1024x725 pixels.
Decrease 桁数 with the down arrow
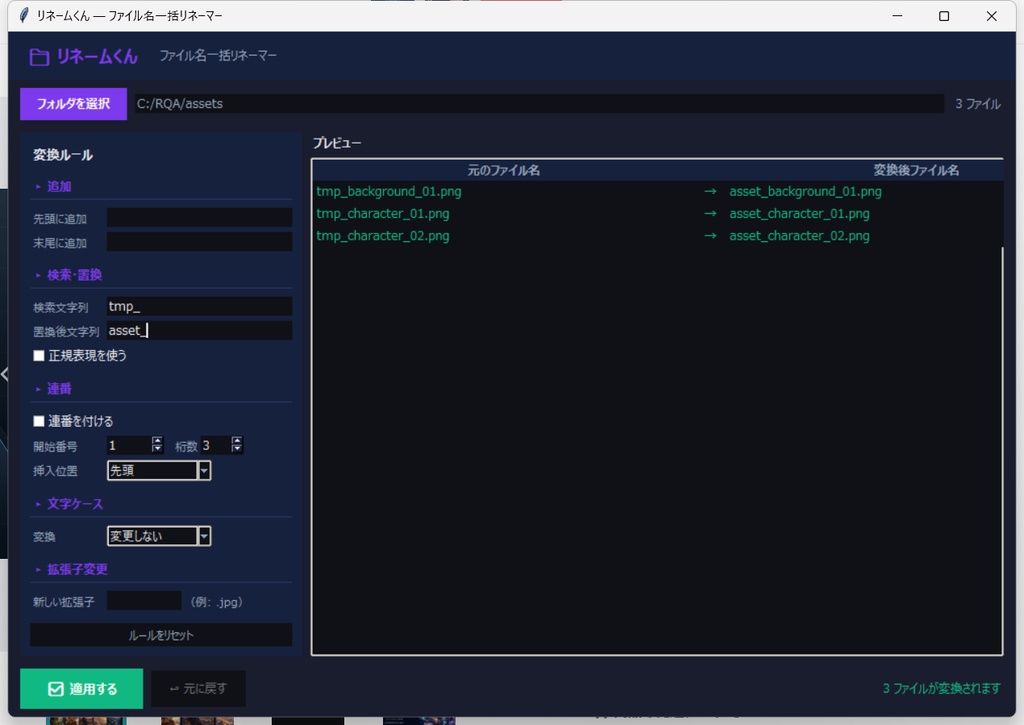(x=237, y=449)
